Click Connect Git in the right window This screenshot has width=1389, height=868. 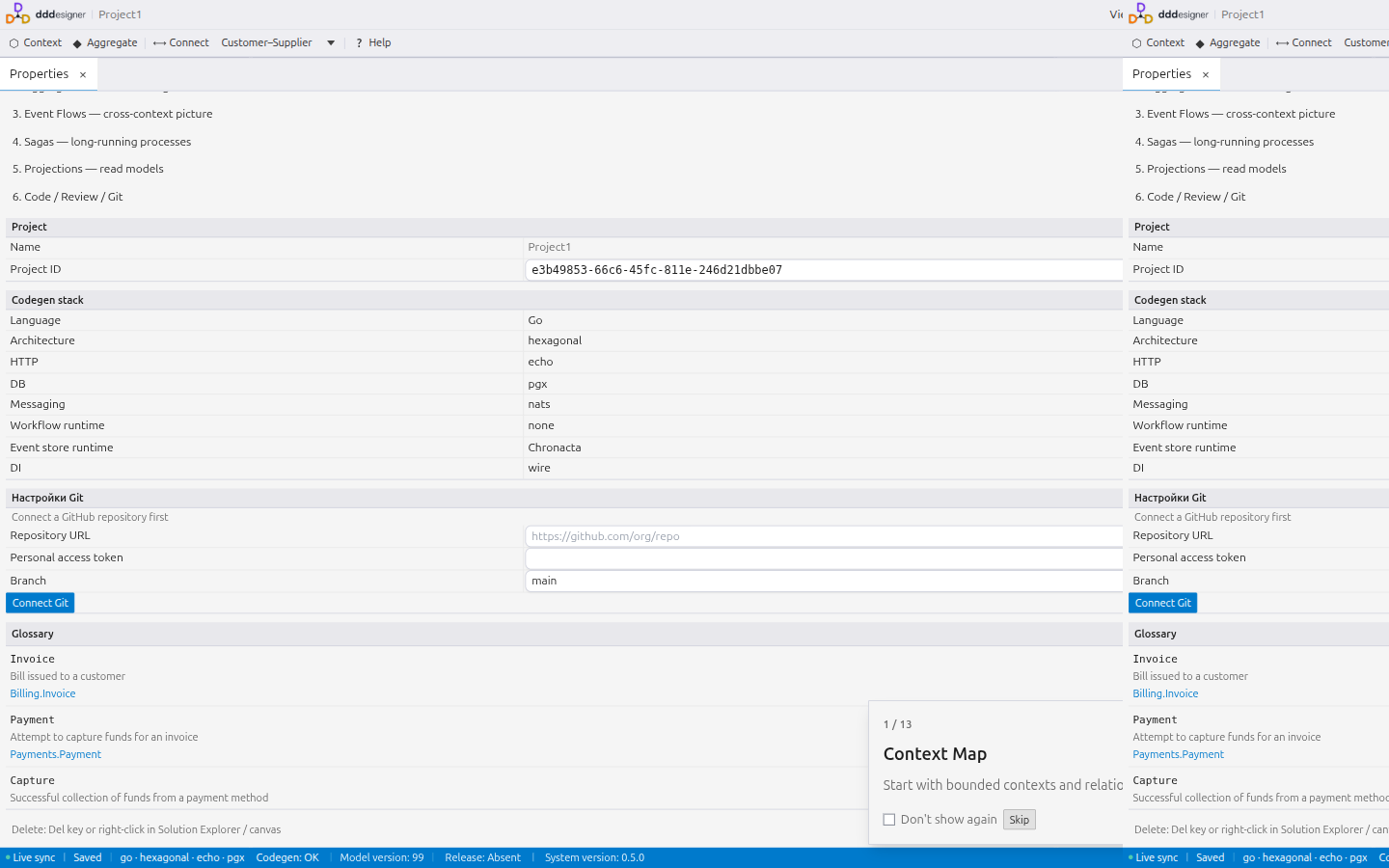click(x=1163, y=603)
